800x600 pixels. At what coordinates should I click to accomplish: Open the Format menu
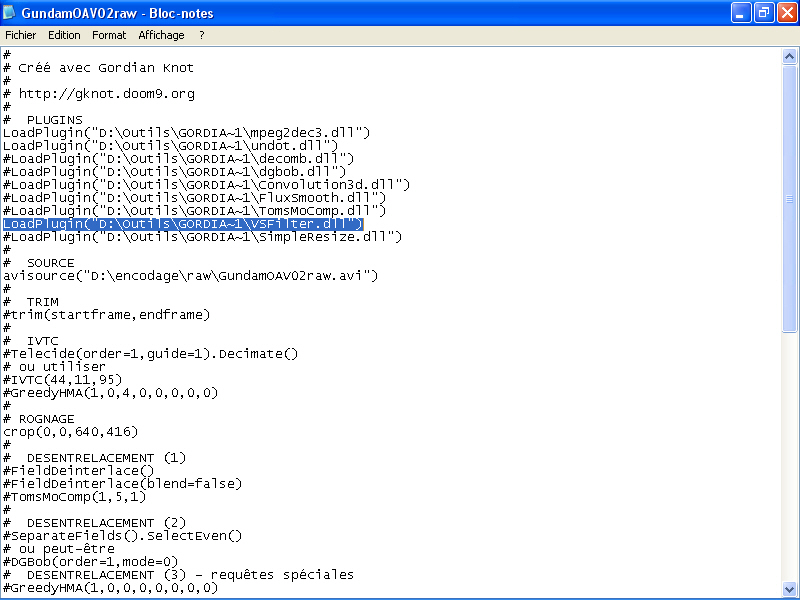click(109, 35)
